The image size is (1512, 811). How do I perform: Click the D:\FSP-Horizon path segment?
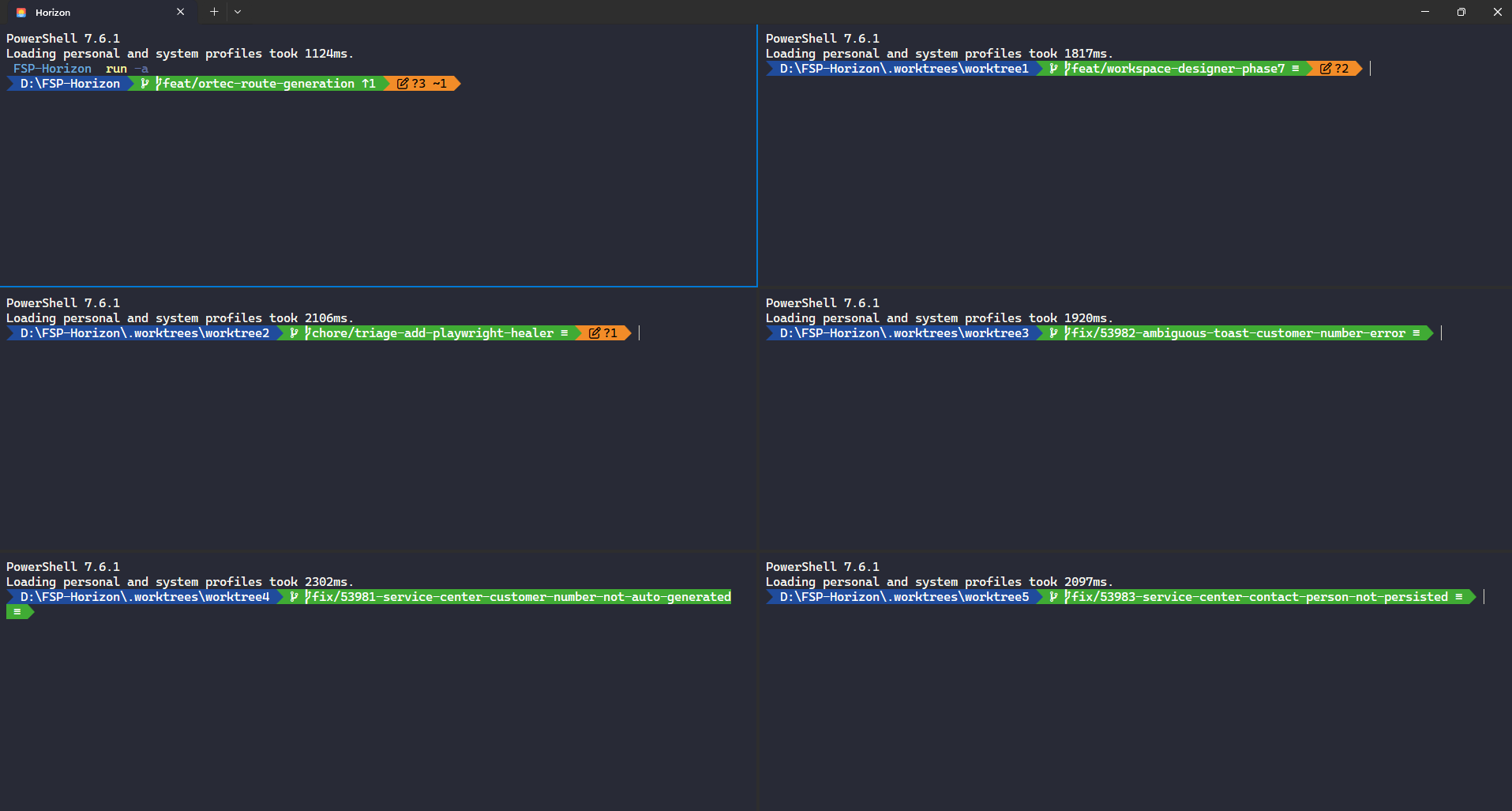tap(70, 84)
